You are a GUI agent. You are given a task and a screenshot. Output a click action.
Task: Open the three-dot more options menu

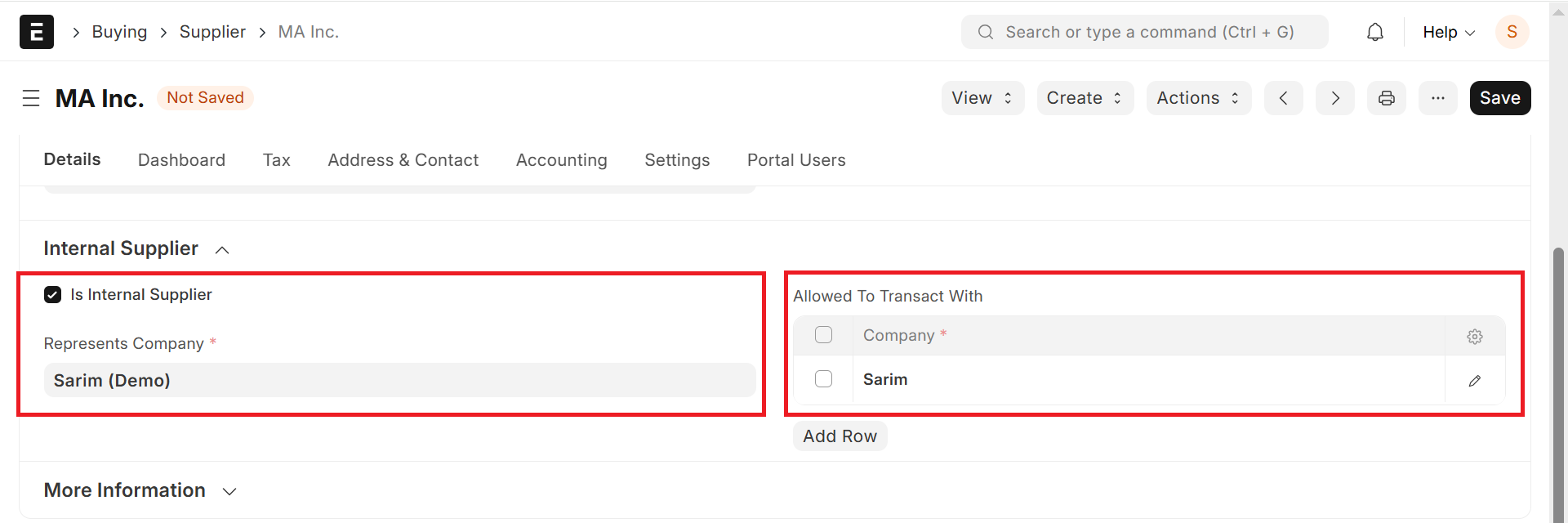click(x=1437, y=98)
